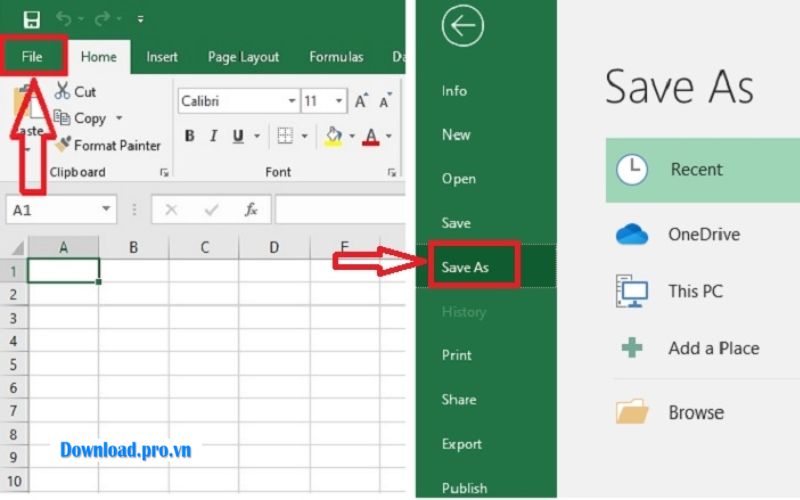Click into the formula bar field
The image size is (800, 500).
tap(340, 210)
